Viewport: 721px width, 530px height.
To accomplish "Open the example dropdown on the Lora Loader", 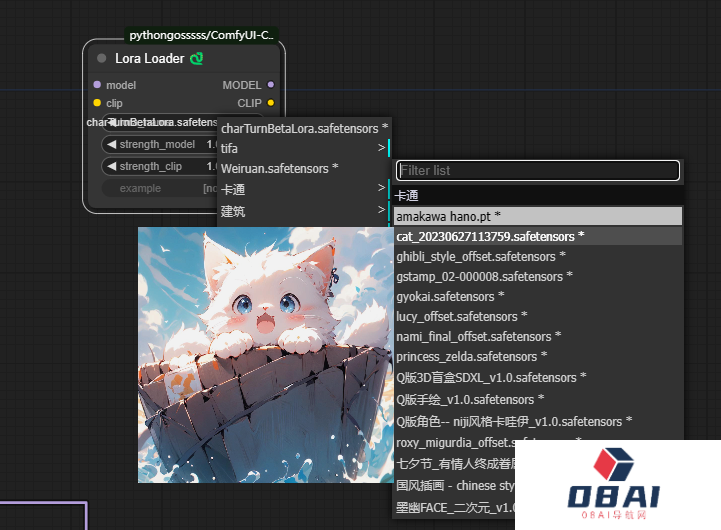I will (x=159, y=188).
